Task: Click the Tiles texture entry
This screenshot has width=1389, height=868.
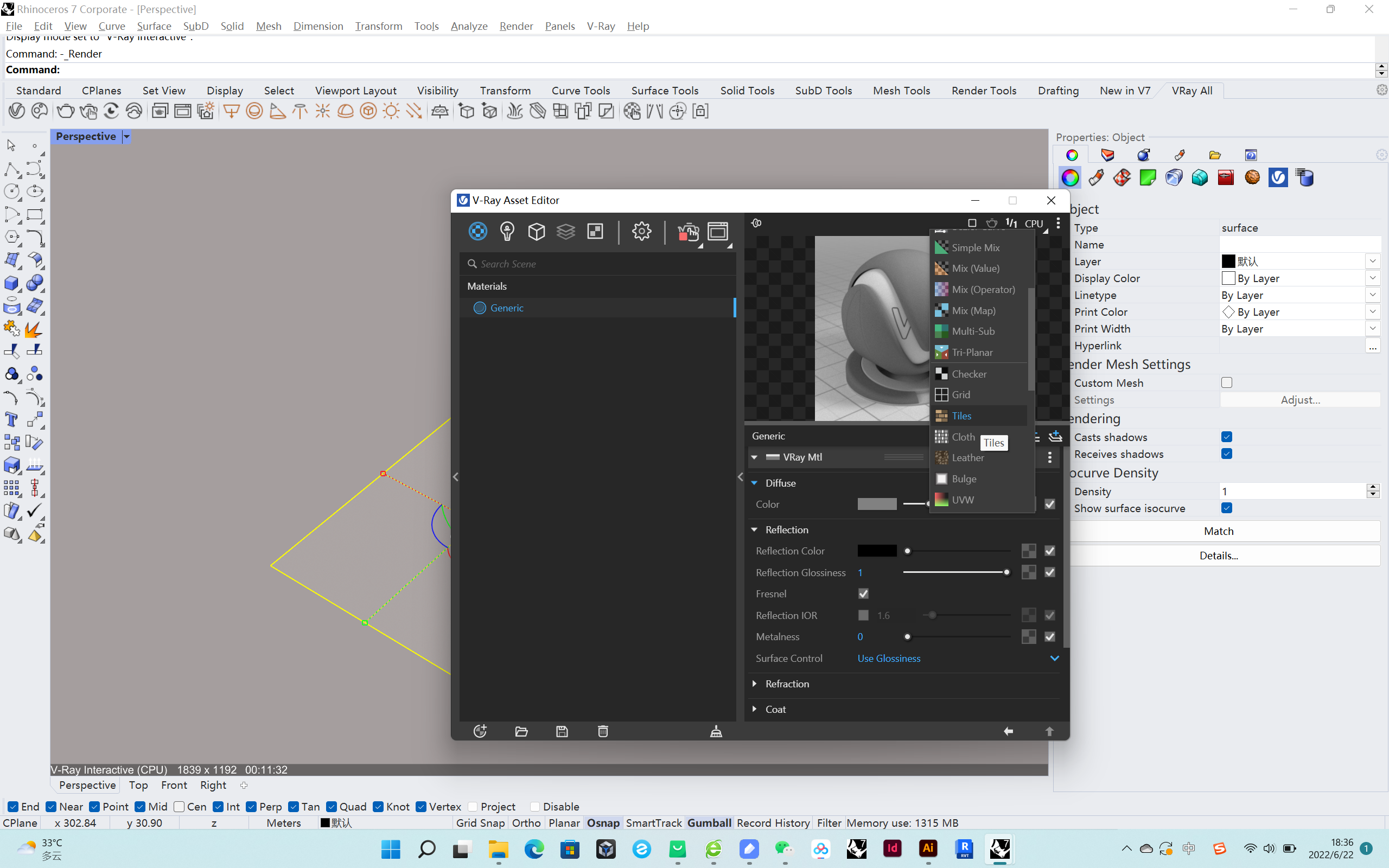Action: pos(979,416)
